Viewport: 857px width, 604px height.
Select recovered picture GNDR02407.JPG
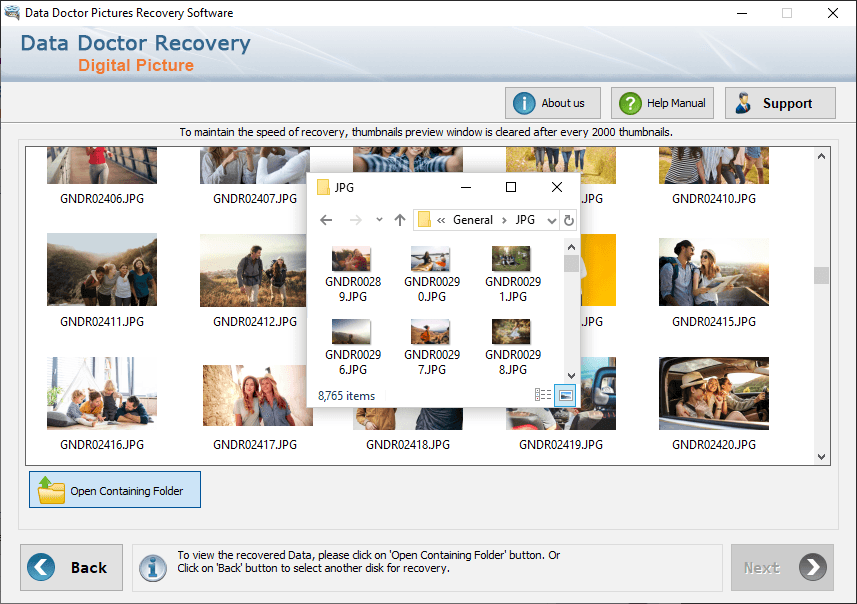click(255, 165)
